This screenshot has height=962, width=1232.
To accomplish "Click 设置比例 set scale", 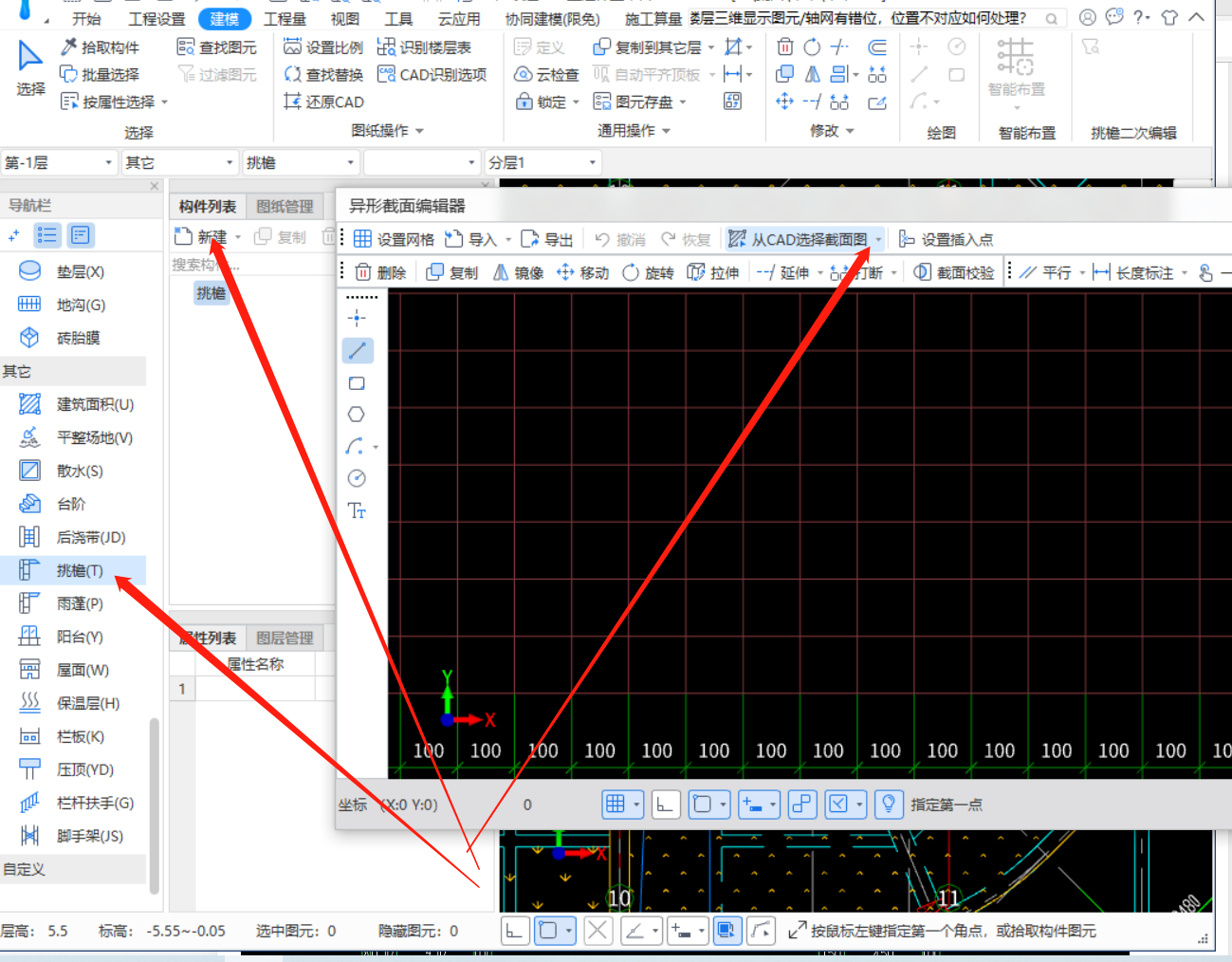I will tap(323, 46).
